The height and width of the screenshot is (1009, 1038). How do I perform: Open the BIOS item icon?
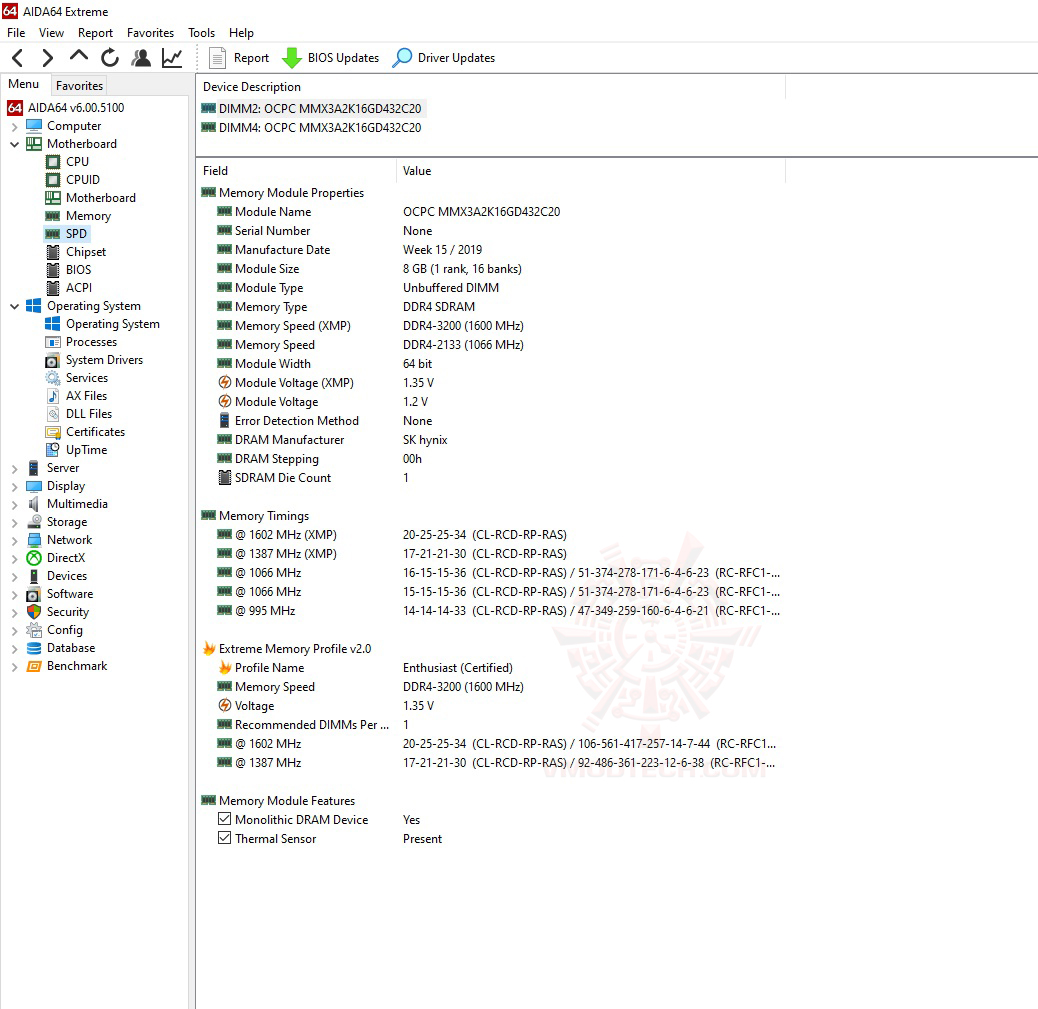tap(53, 269)
